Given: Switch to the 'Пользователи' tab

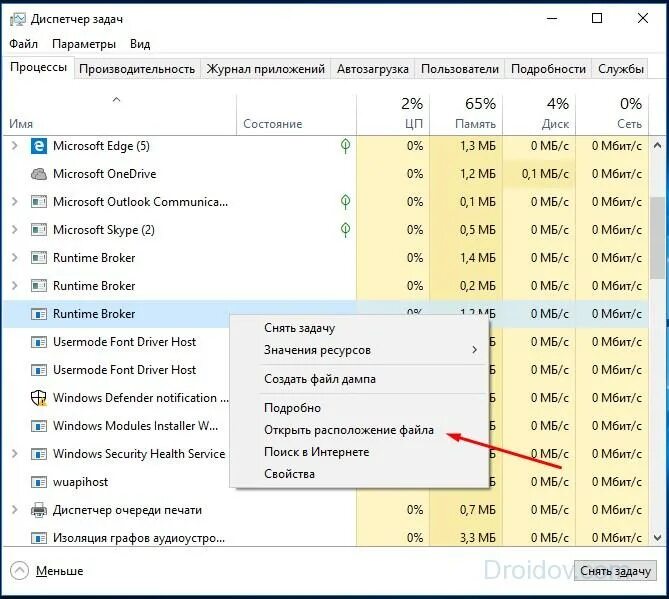Looking at the screenshot, I should (460, 69).
